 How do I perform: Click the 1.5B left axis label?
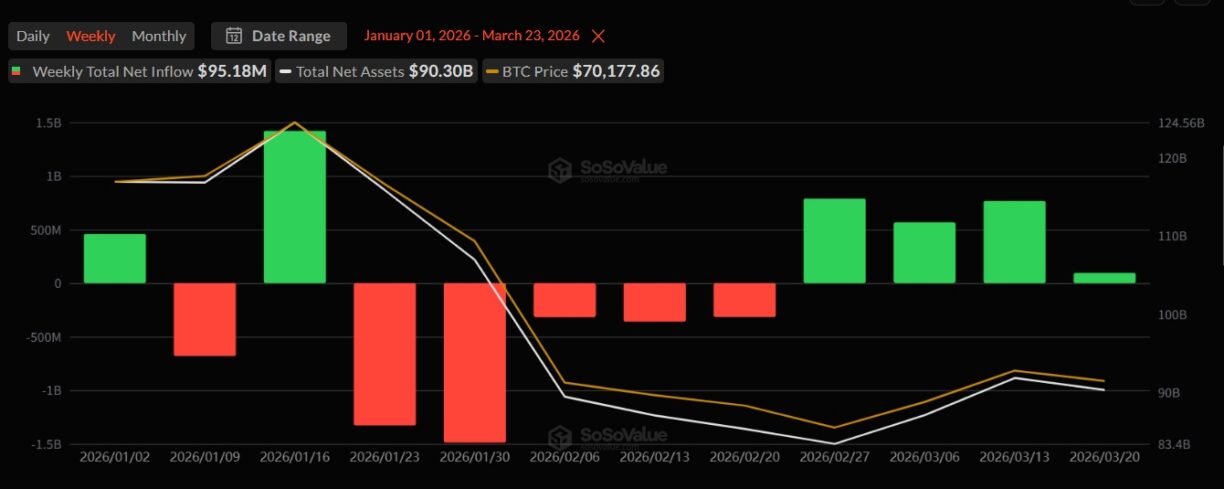point(47,123)
